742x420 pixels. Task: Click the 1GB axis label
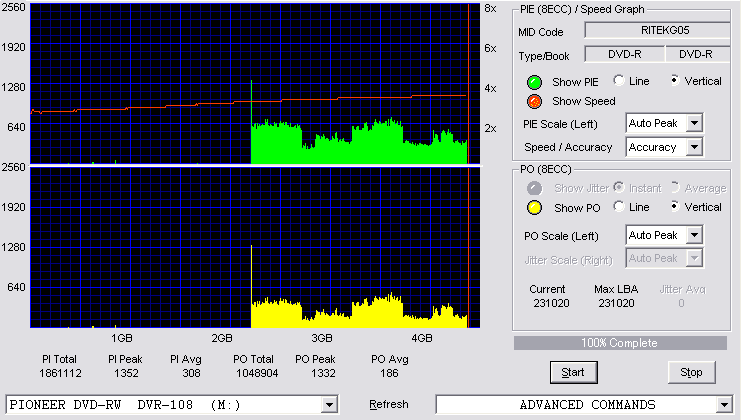122,338
